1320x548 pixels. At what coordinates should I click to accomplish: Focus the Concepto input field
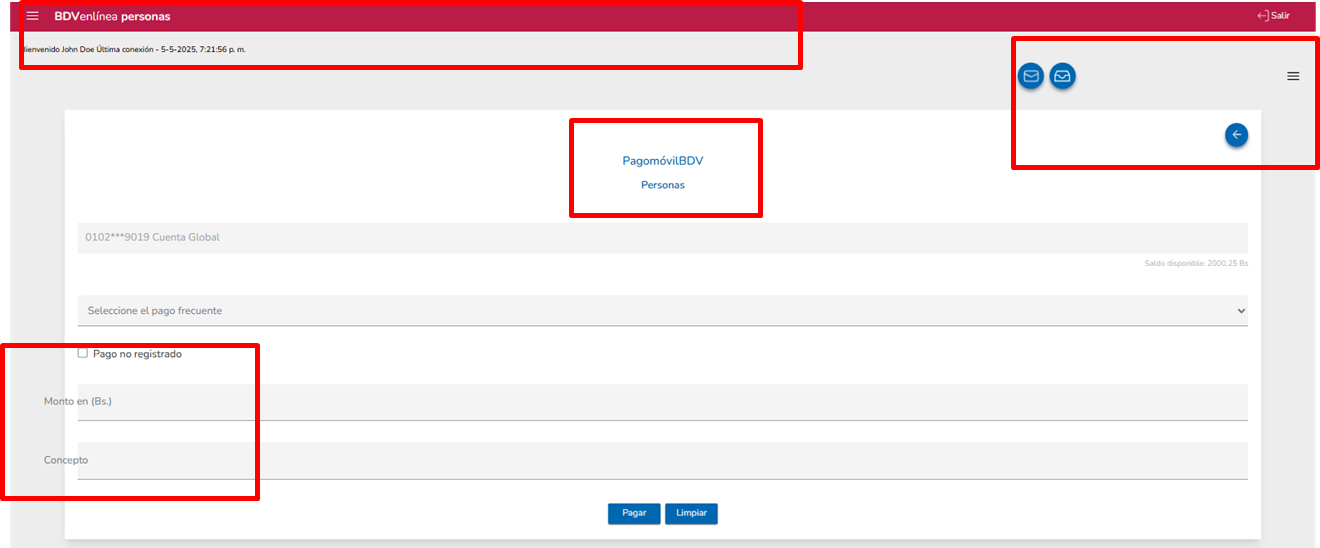(x=662, y=461)
